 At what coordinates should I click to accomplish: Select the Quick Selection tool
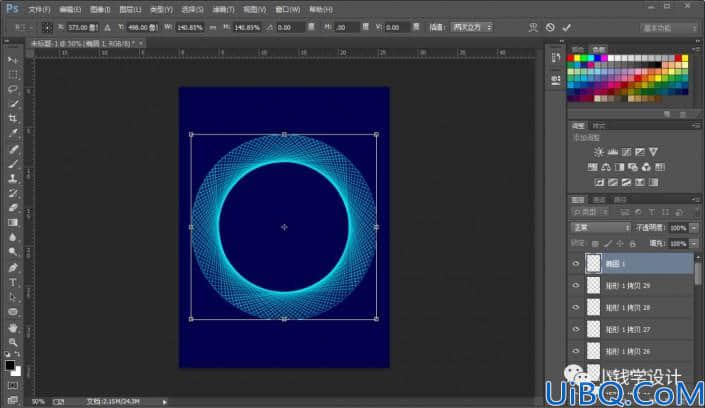[x=13, y=104]
